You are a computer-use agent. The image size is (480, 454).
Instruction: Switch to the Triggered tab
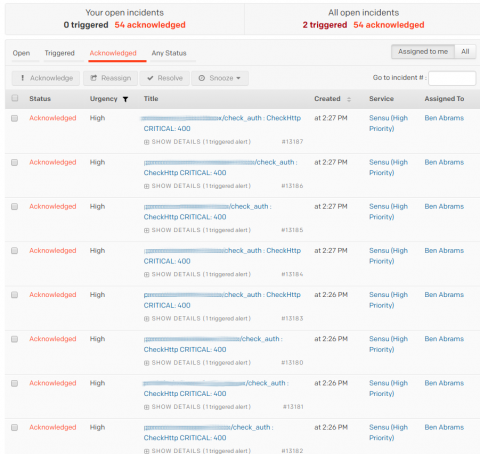click(x=60, y=53)
